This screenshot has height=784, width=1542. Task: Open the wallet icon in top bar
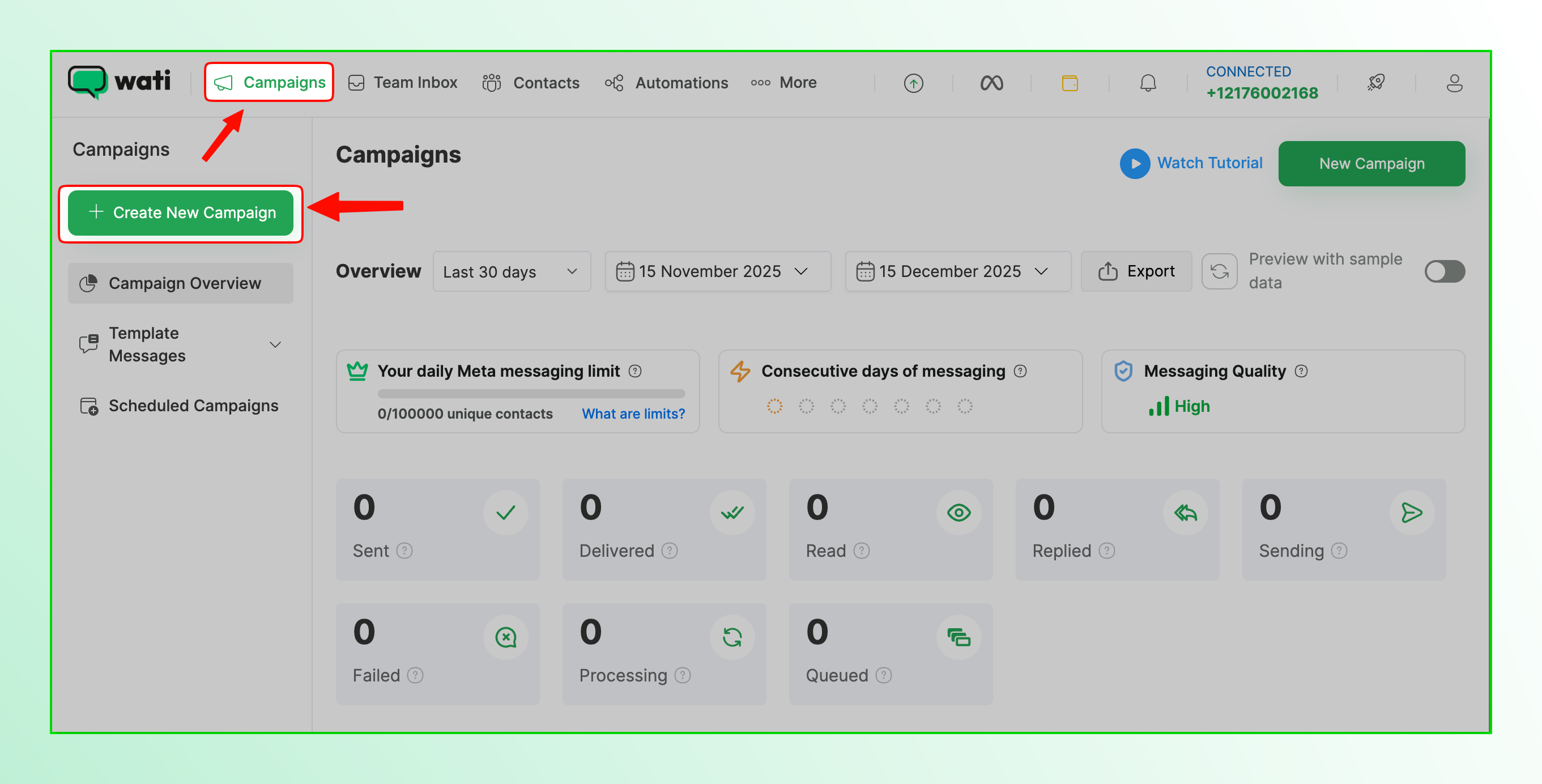1070,83
